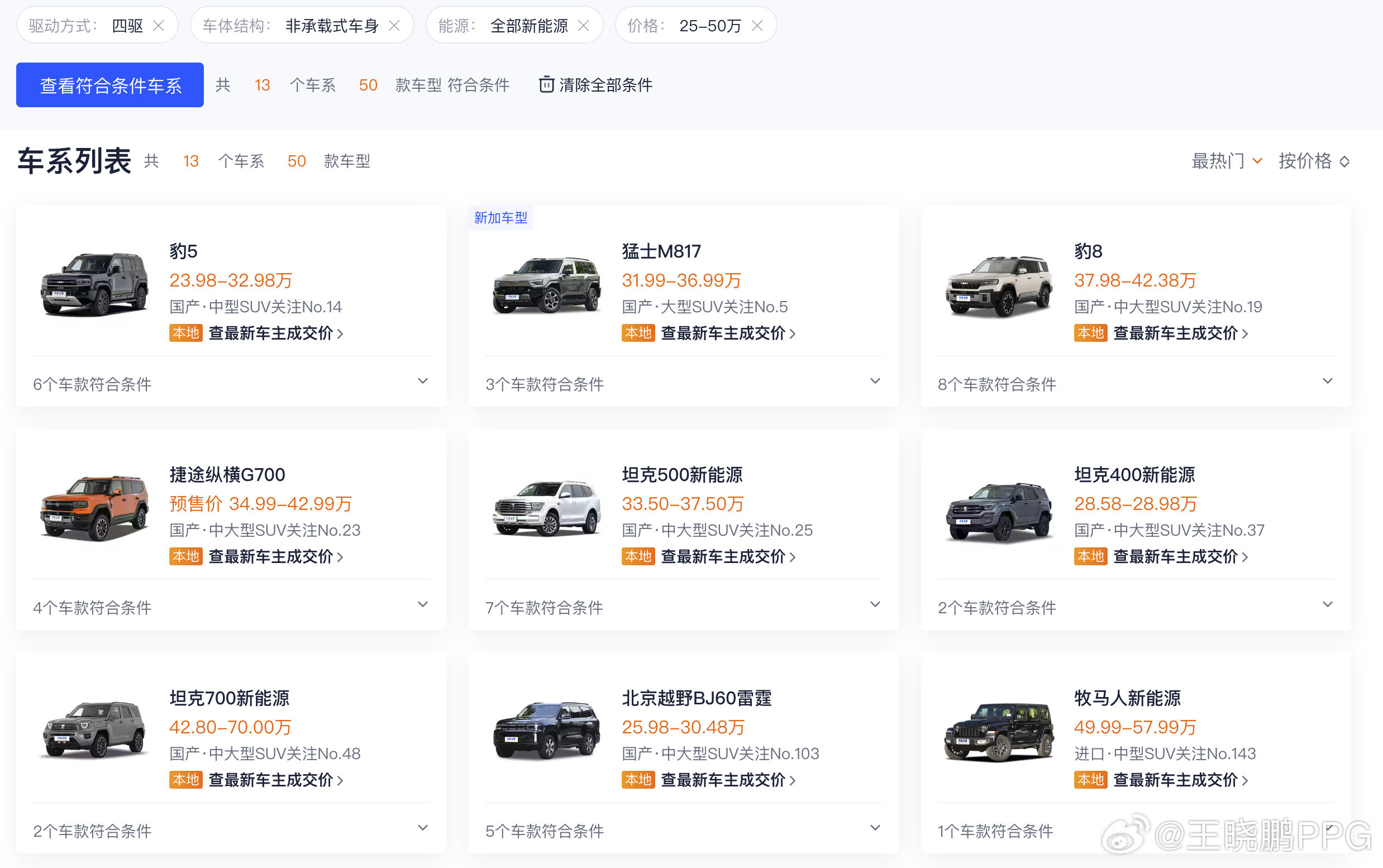Screen dimensions: 1383x868
Task: Open 坦克500新能源 查最新车主成交价 link
Action: point(728,556)
